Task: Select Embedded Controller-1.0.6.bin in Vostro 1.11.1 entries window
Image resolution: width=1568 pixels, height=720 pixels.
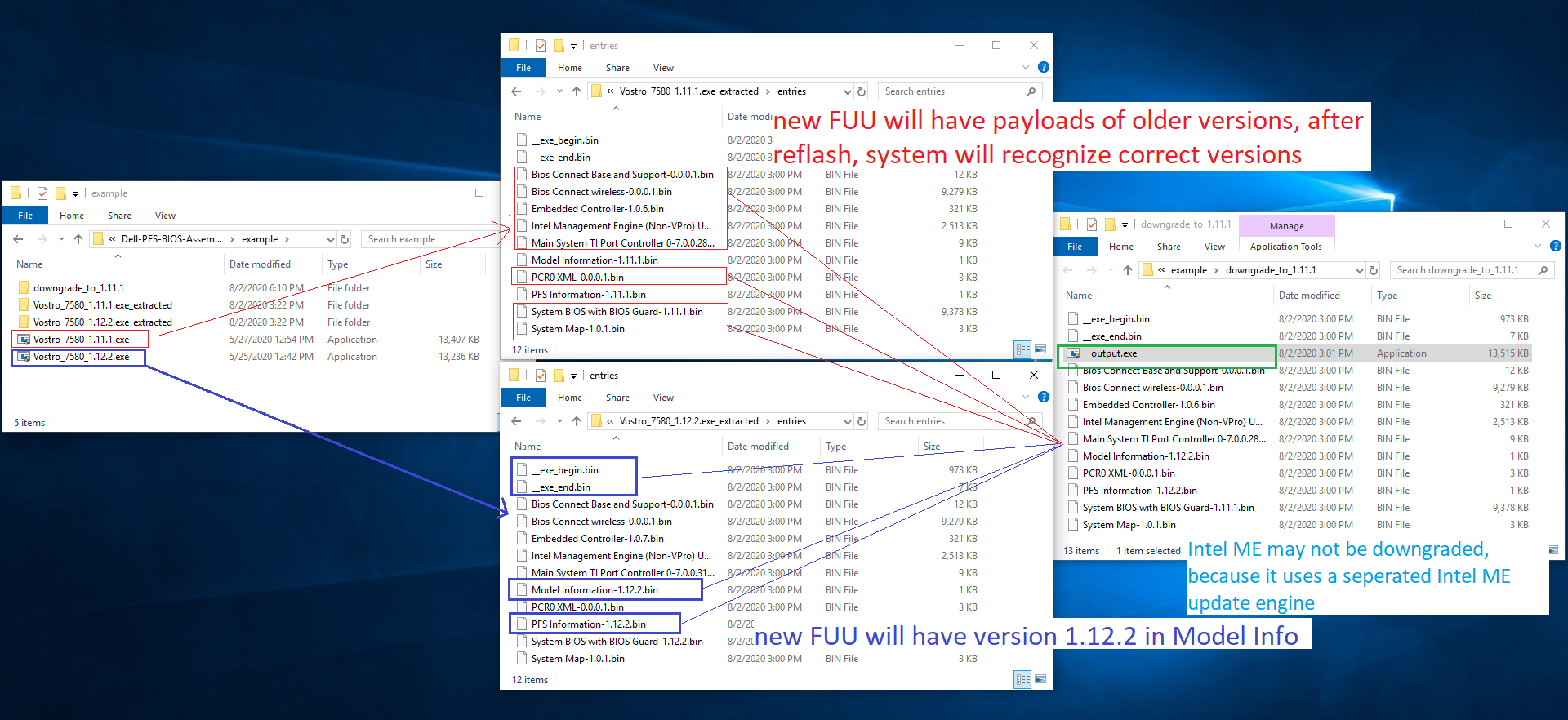Action: tap(597, 209)
